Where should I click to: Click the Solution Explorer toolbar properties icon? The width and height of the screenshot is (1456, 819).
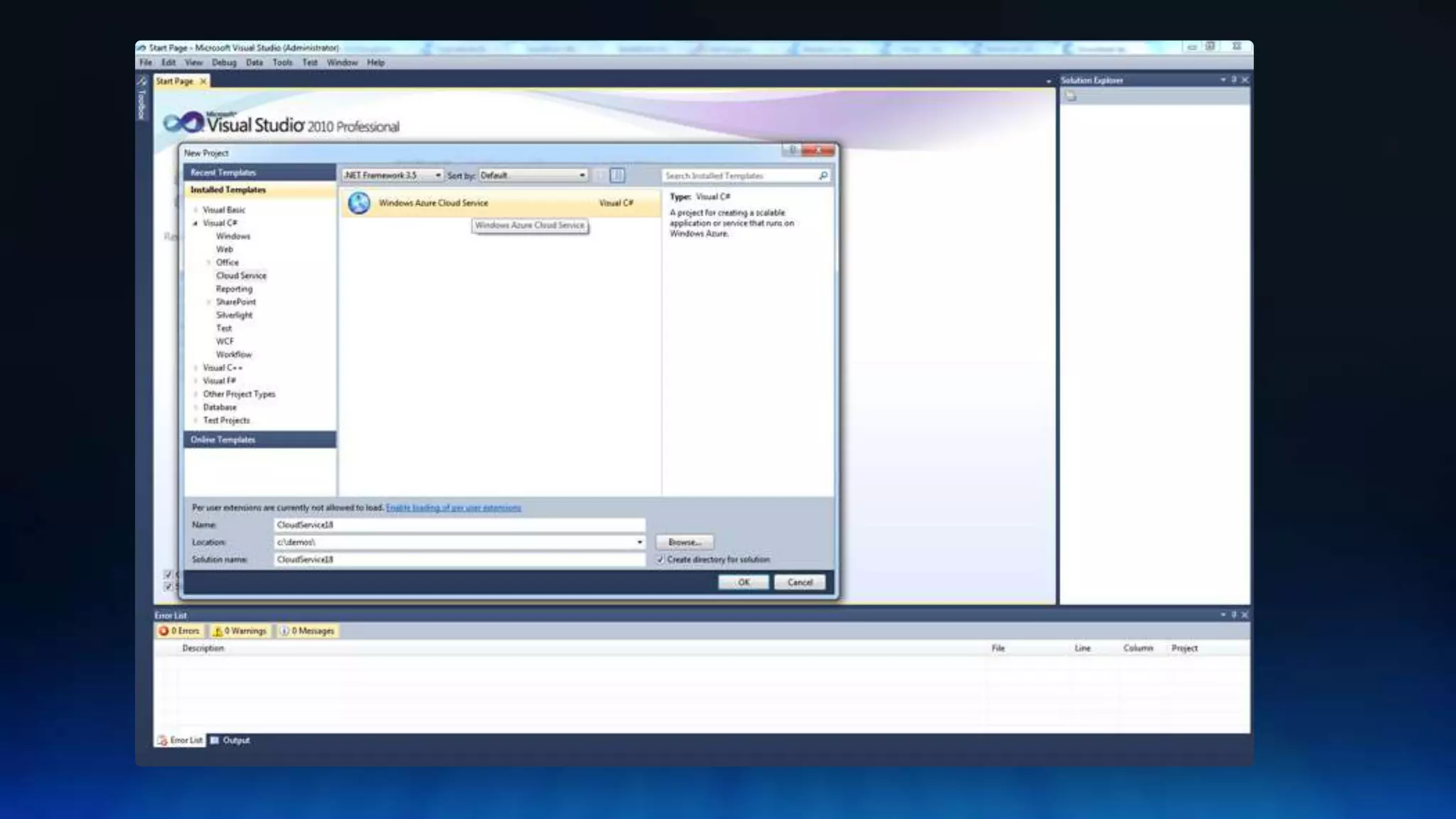(x=1071, y=97)
